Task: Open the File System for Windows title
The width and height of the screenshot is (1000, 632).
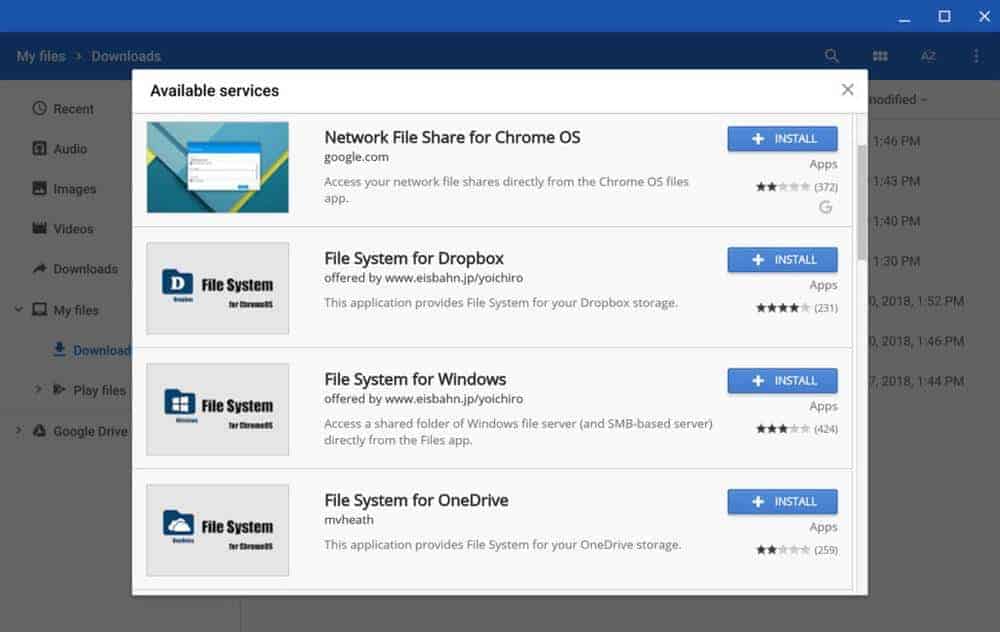Action: (415, 379)
